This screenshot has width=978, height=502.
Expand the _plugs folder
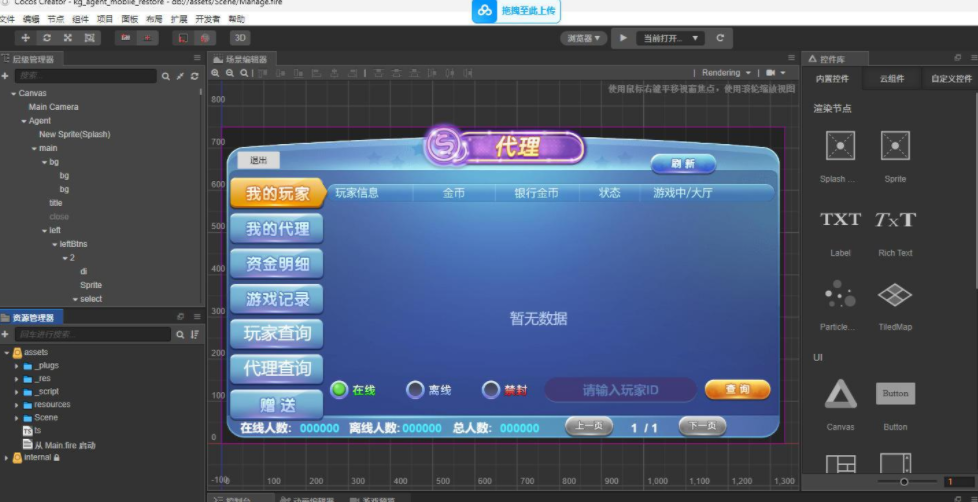click(17, 366)
